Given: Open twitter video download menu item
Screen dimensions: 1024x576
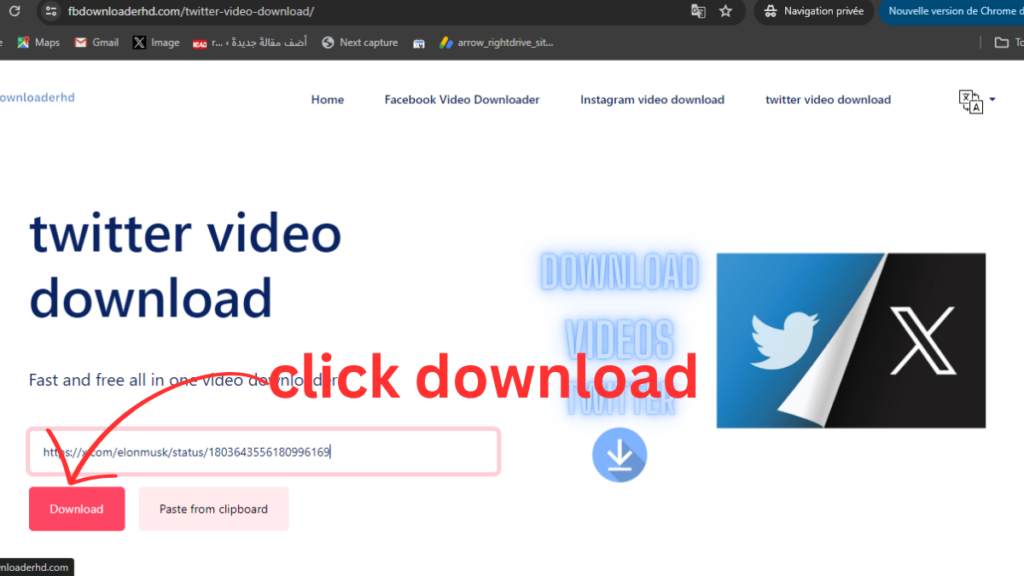Looking at the screenshot, I should point(827,99).
